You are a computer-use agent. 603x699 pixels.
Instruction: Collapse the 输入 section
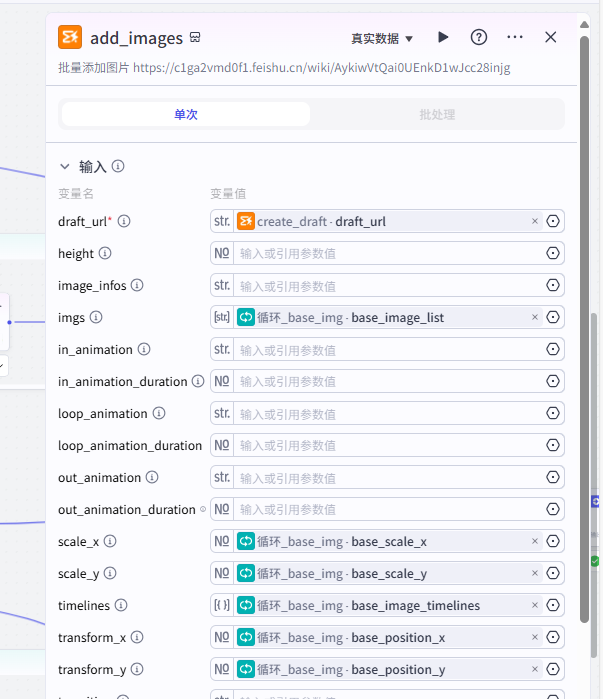point(65,167)
